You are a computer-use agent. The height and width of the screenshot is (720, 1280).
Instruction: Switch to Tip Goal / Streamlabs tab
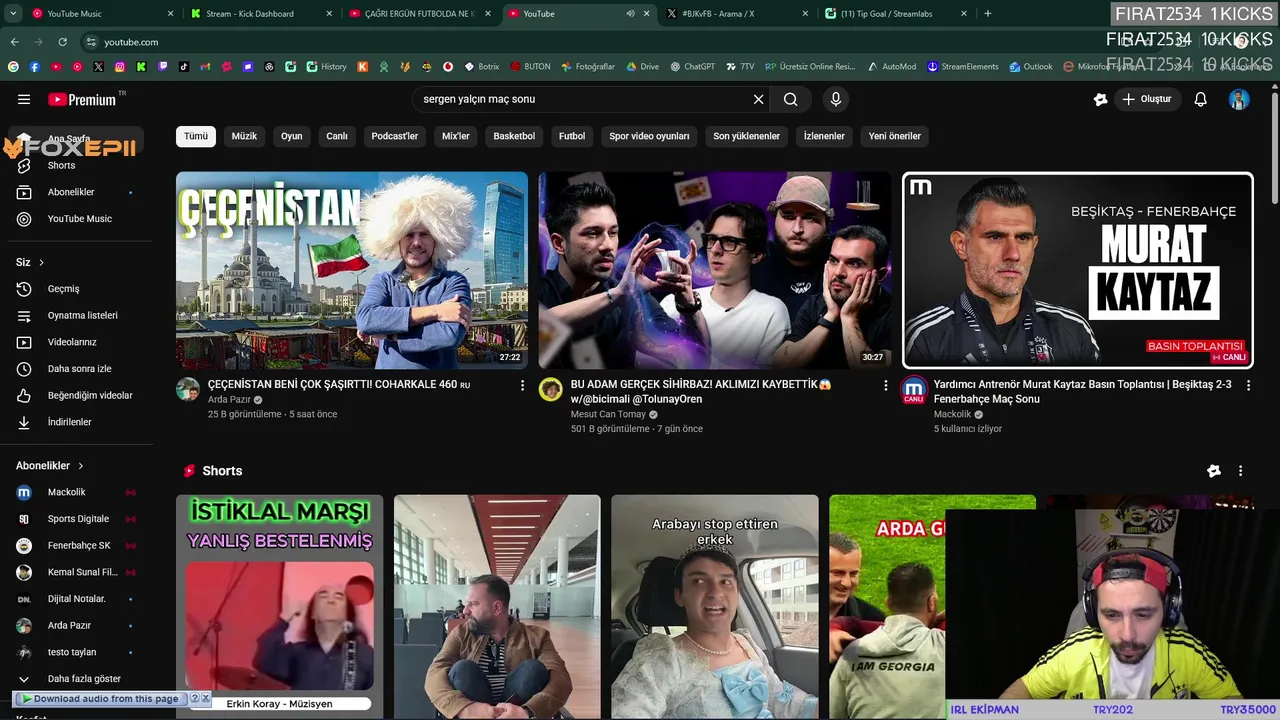pyautogui.click(x=895, y=14)
